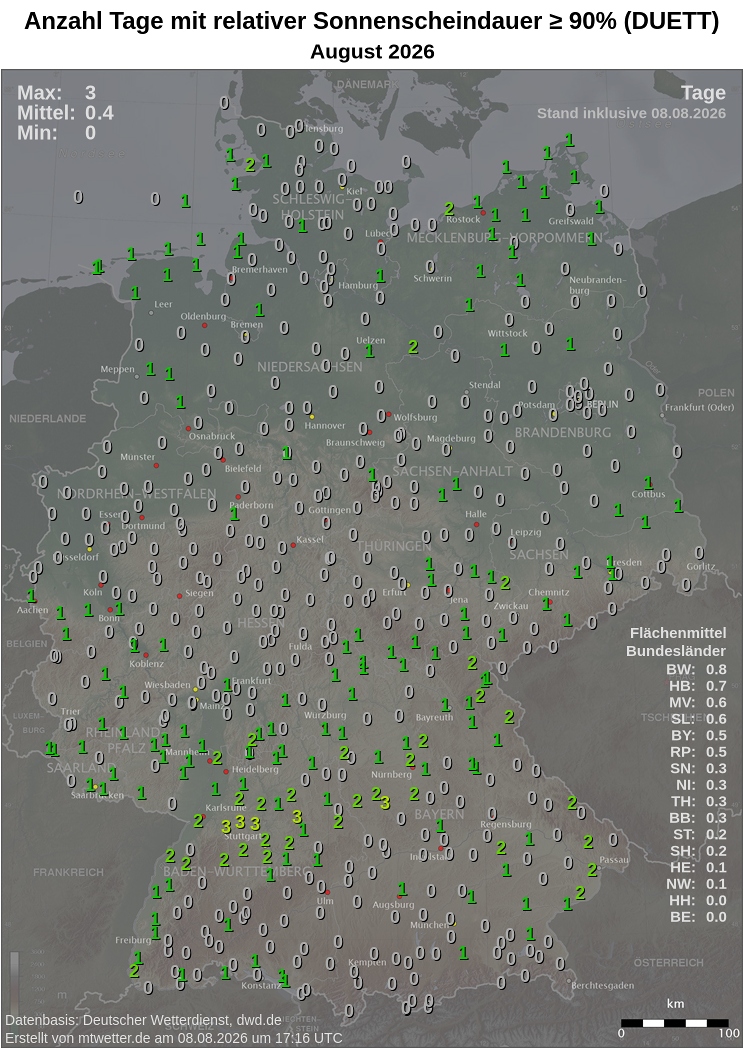
Task: Click the 'Max: 3' statistic
Action: pos(57,92)
